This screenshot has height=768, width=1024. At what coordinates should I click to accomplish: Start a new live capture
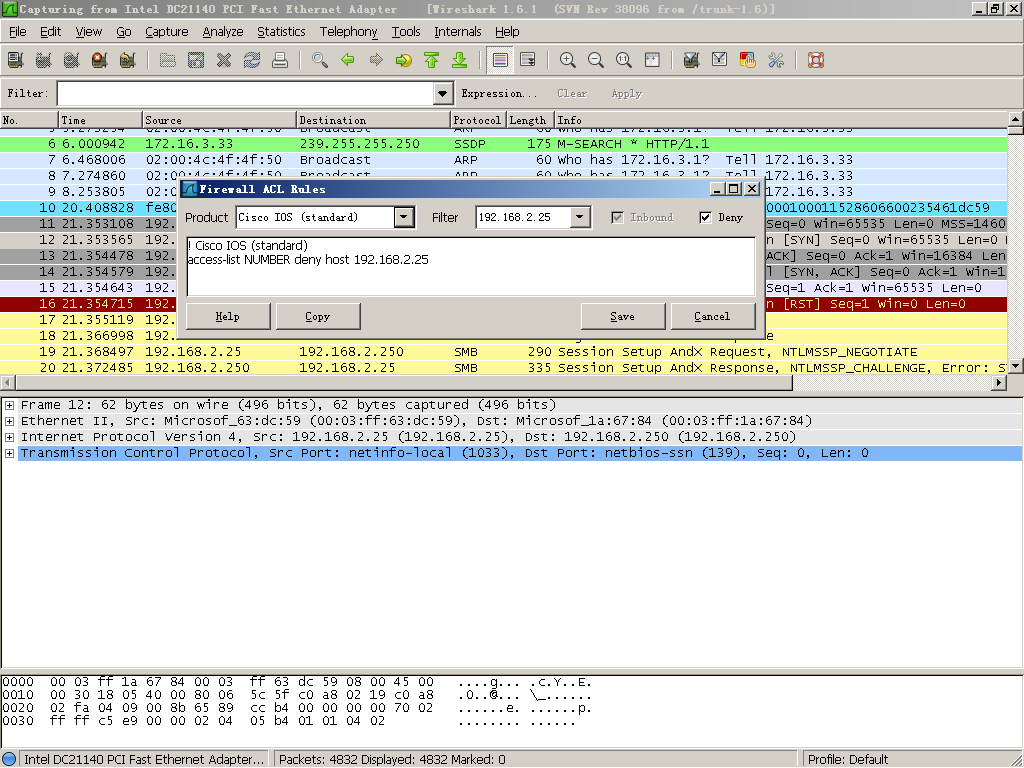[71, 60]
